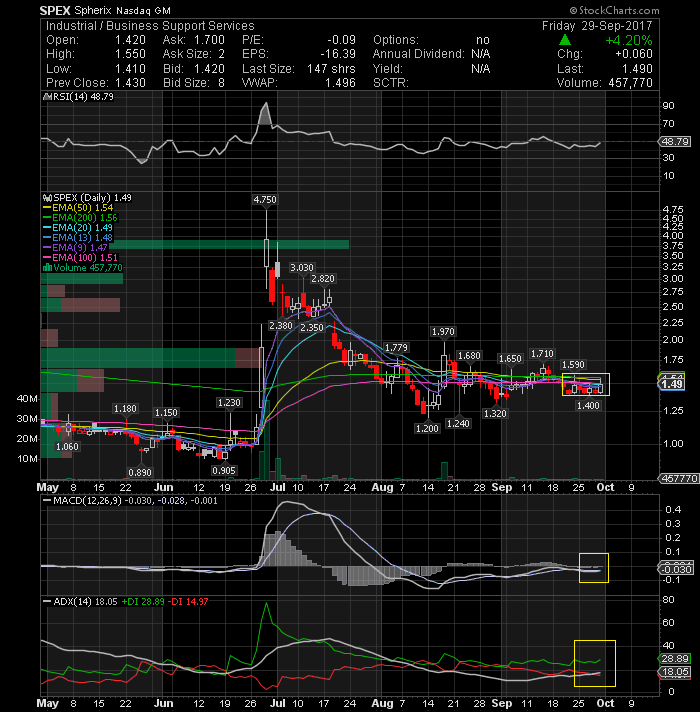
Task: Click the 1.200 low price label
Action: (x=427, y=429)
